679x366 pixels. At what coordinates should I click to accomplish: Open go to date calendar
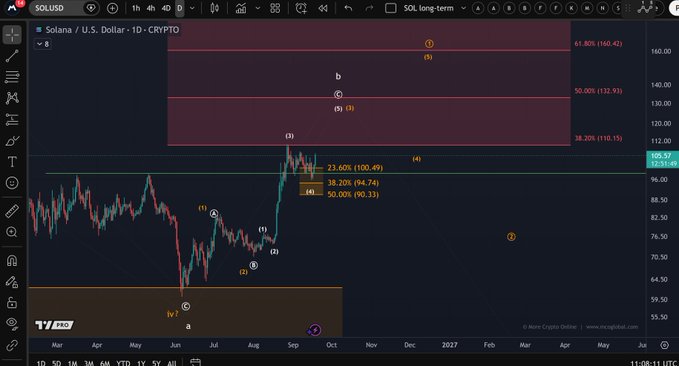tap(195, 362)
